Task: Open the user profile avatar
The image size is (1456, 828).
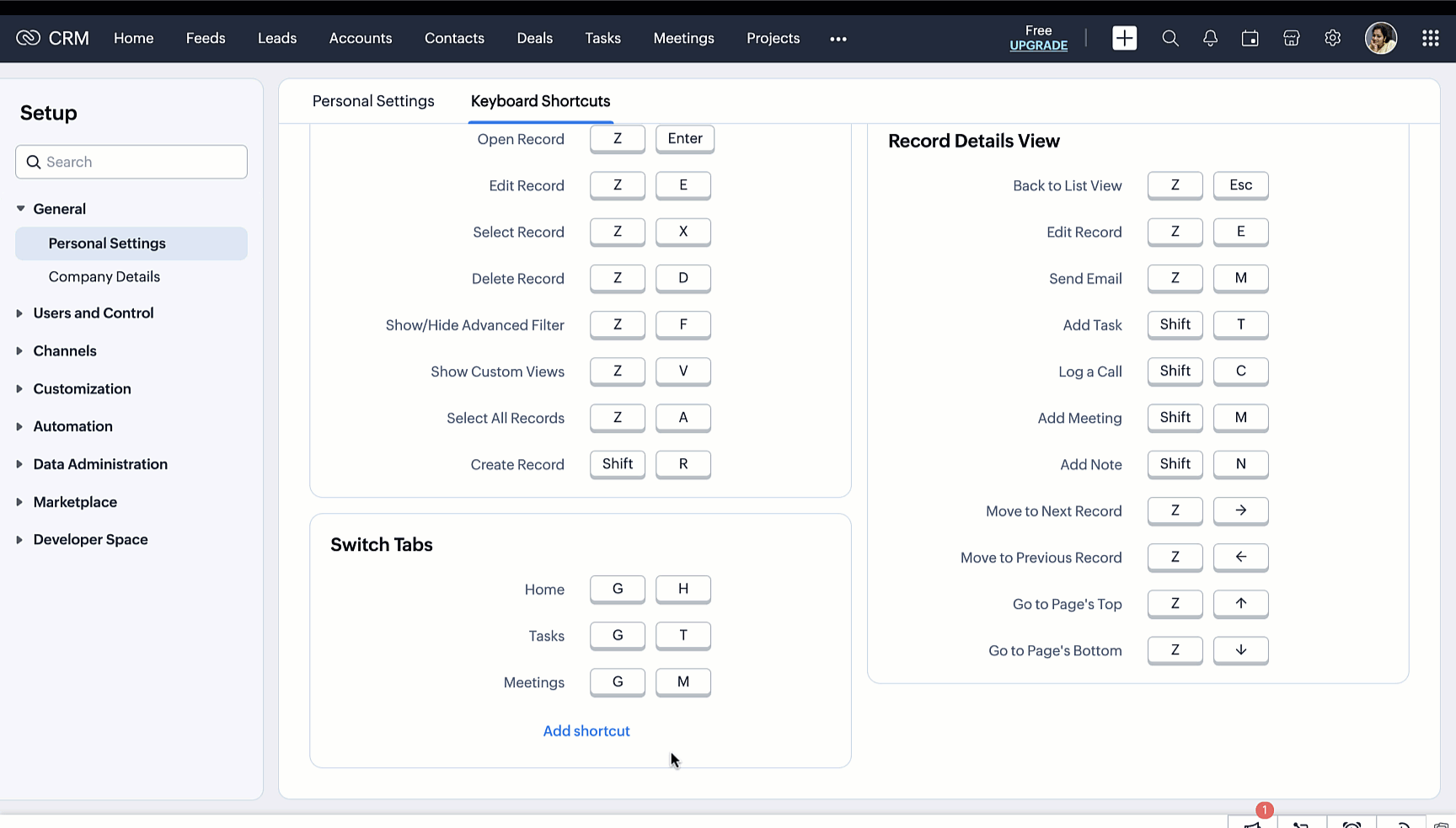Action: pyautogui.click(x=1380, y=38)
